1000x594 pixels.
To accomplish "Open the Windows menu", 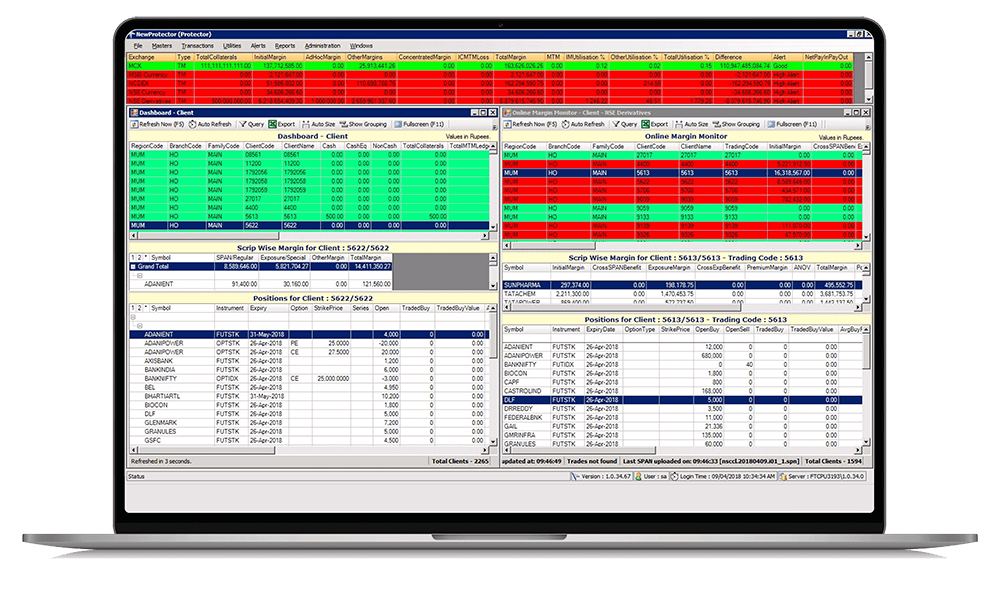I will [x=361, y=46].
